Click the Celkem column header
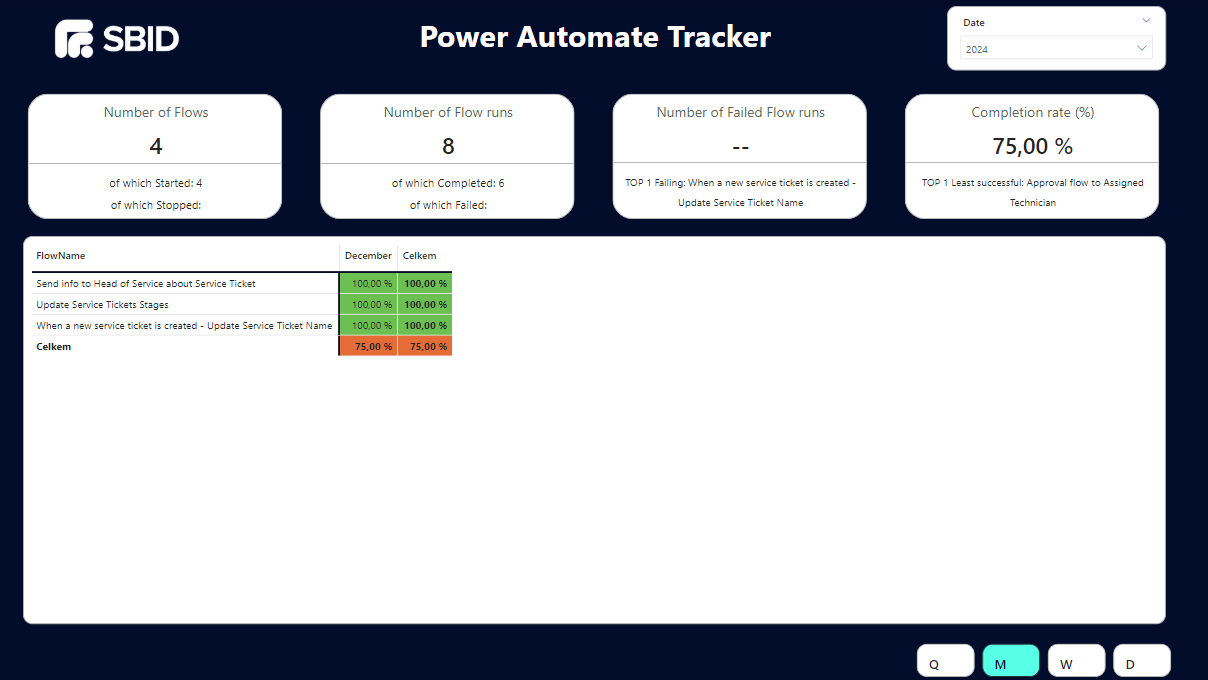 419,256
